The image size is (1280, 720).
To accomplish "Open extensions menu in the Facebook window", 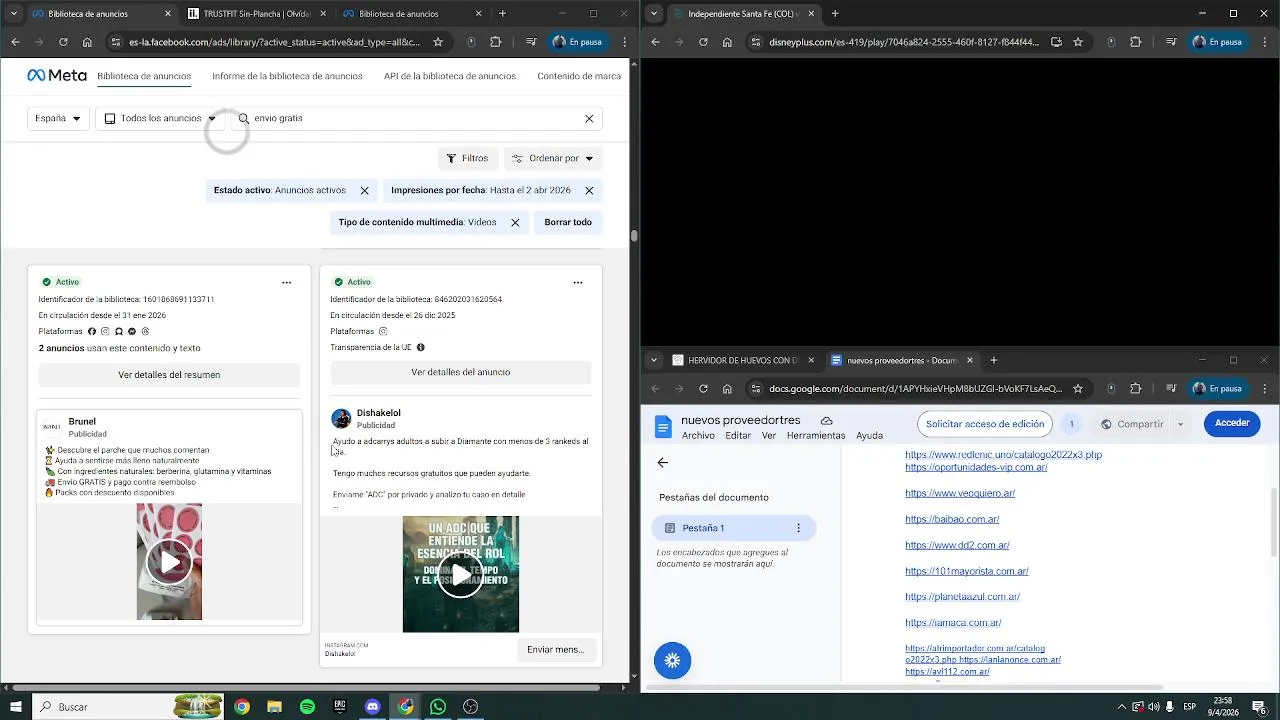I will coord(495,42).
